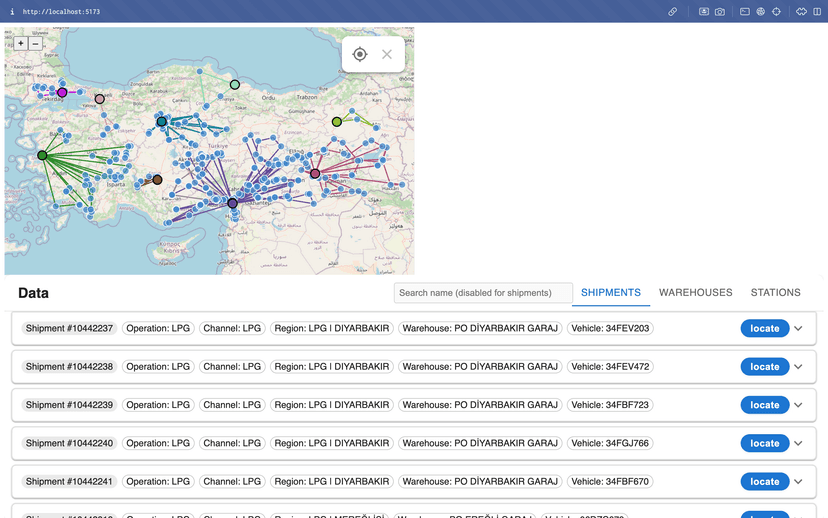The image size is (828, 518).
Task: Expand the Shipment #10442239 row
Action: (x=798, y=405)
